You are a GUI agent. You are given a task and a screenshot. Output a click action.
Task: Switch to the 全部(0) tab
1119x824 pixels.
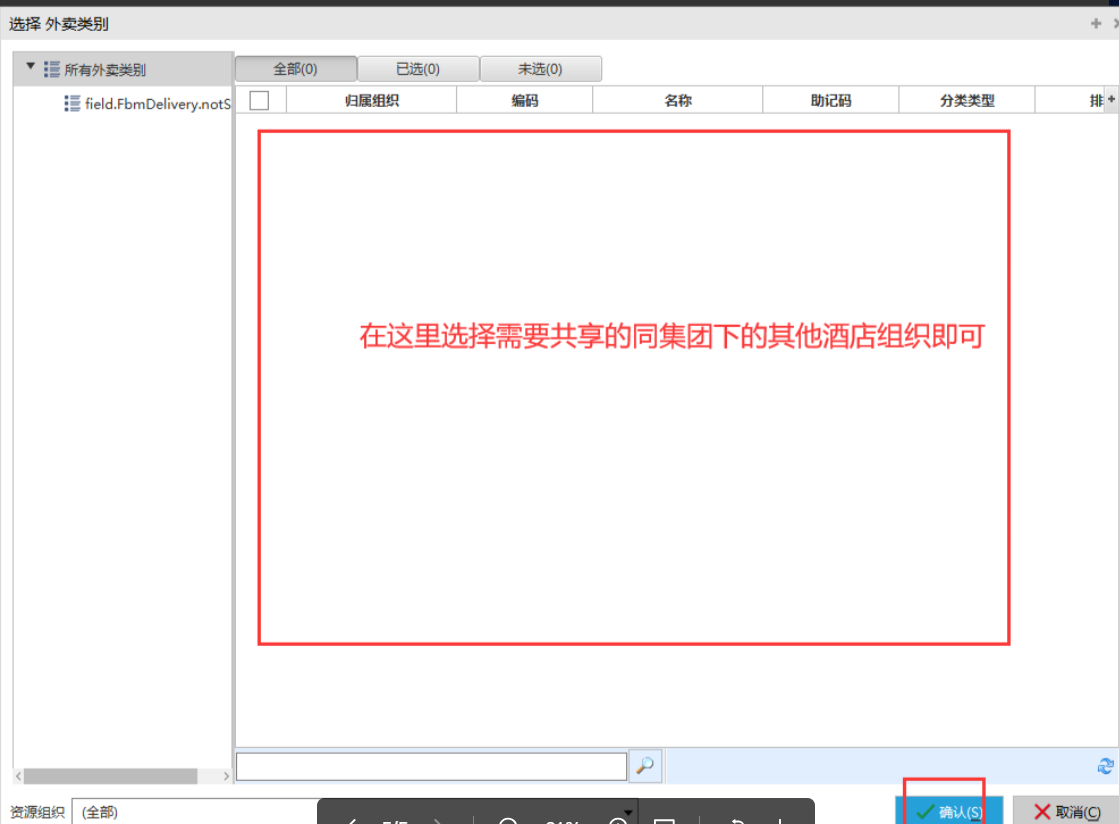[296, 69]
